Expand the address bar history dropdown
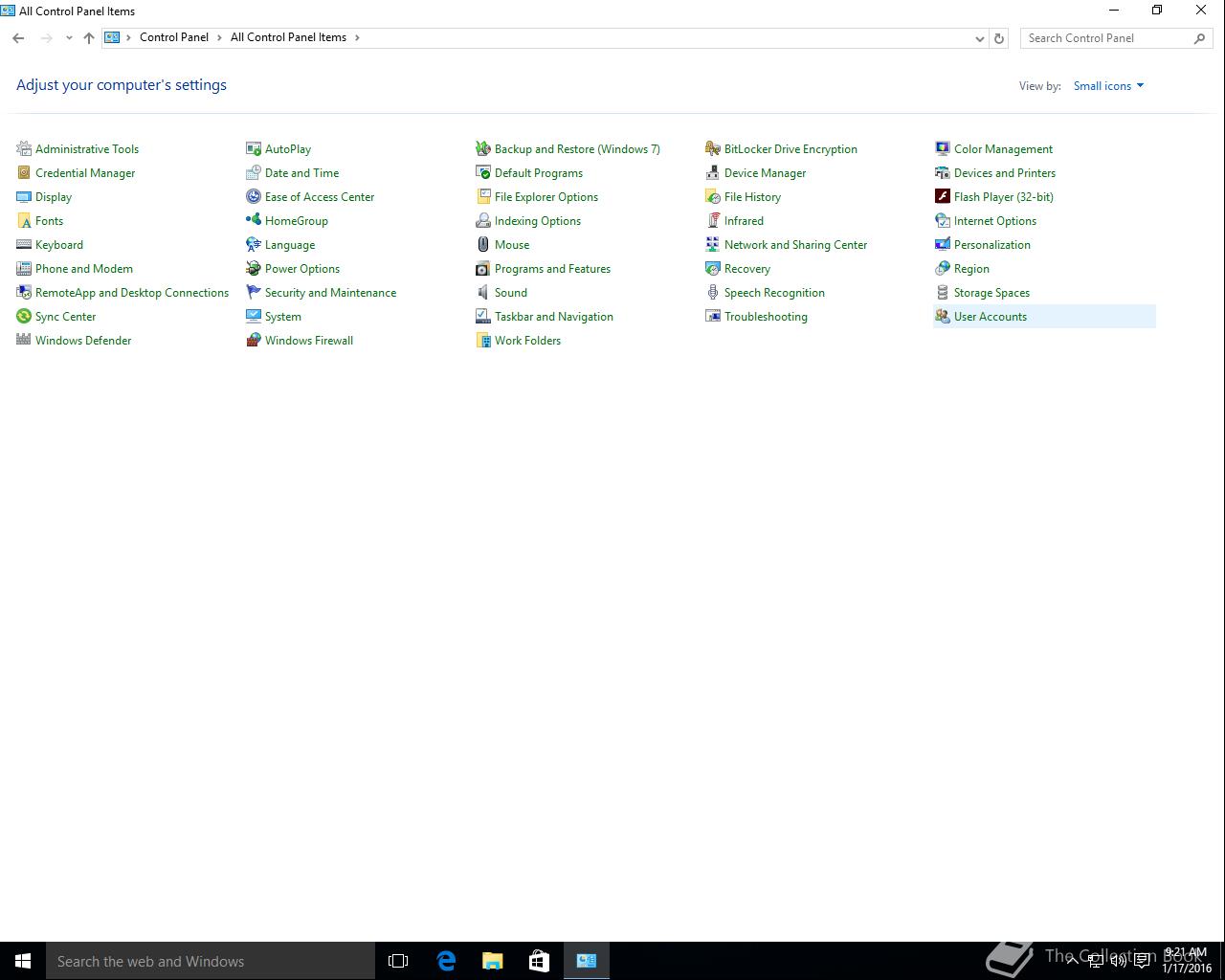Screen dimensions: 1225x980 coord(979,38)
